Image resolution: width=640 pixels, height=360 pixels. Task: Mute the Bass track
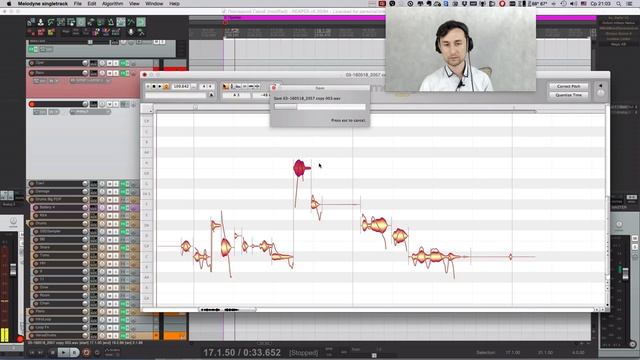point(109,73)
